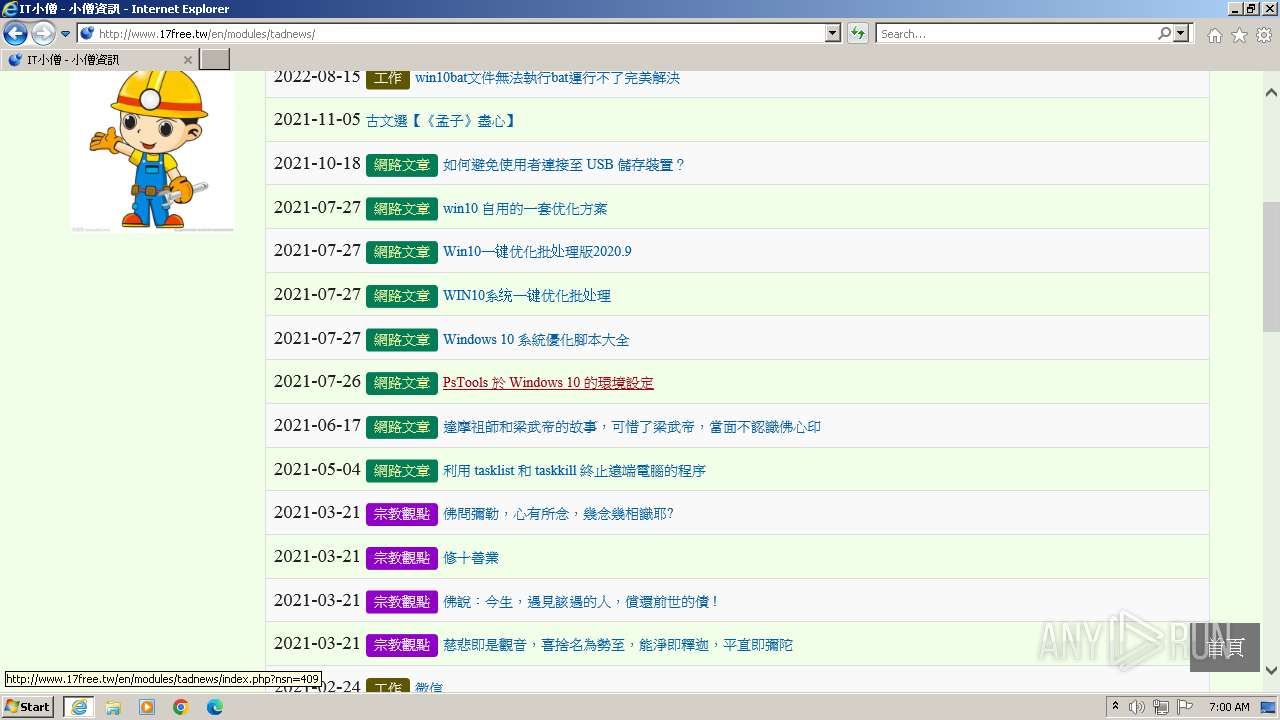This screenshot has width=1280, height=720.
Task: Click 網路文章 tag on the 2021-05-04 row
Action: 401,470
